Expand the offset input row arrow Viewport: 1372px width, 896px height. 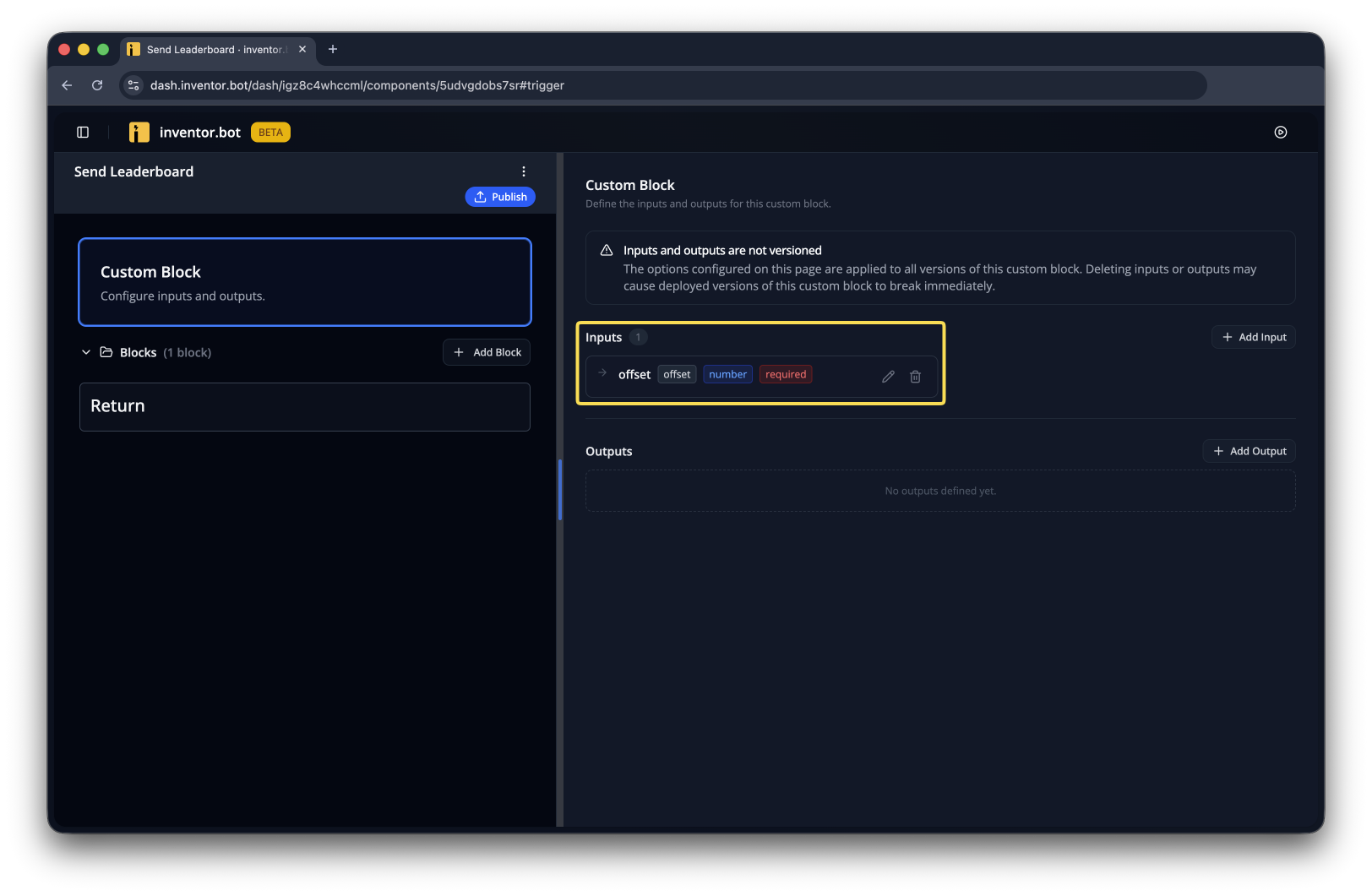602,373
